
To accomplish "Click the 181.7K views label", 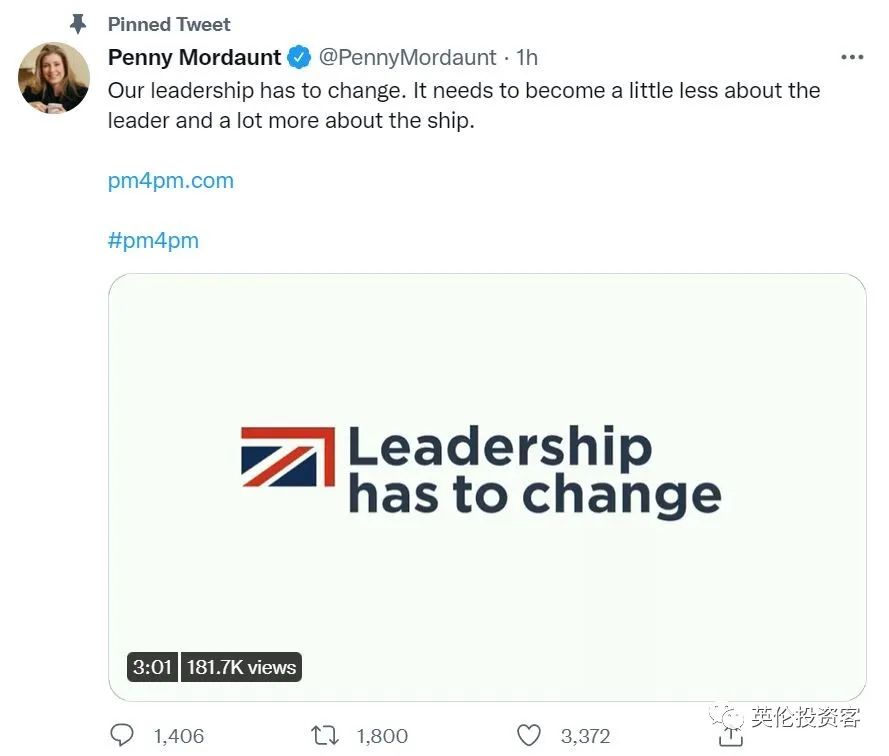I will tap(241, 667).
